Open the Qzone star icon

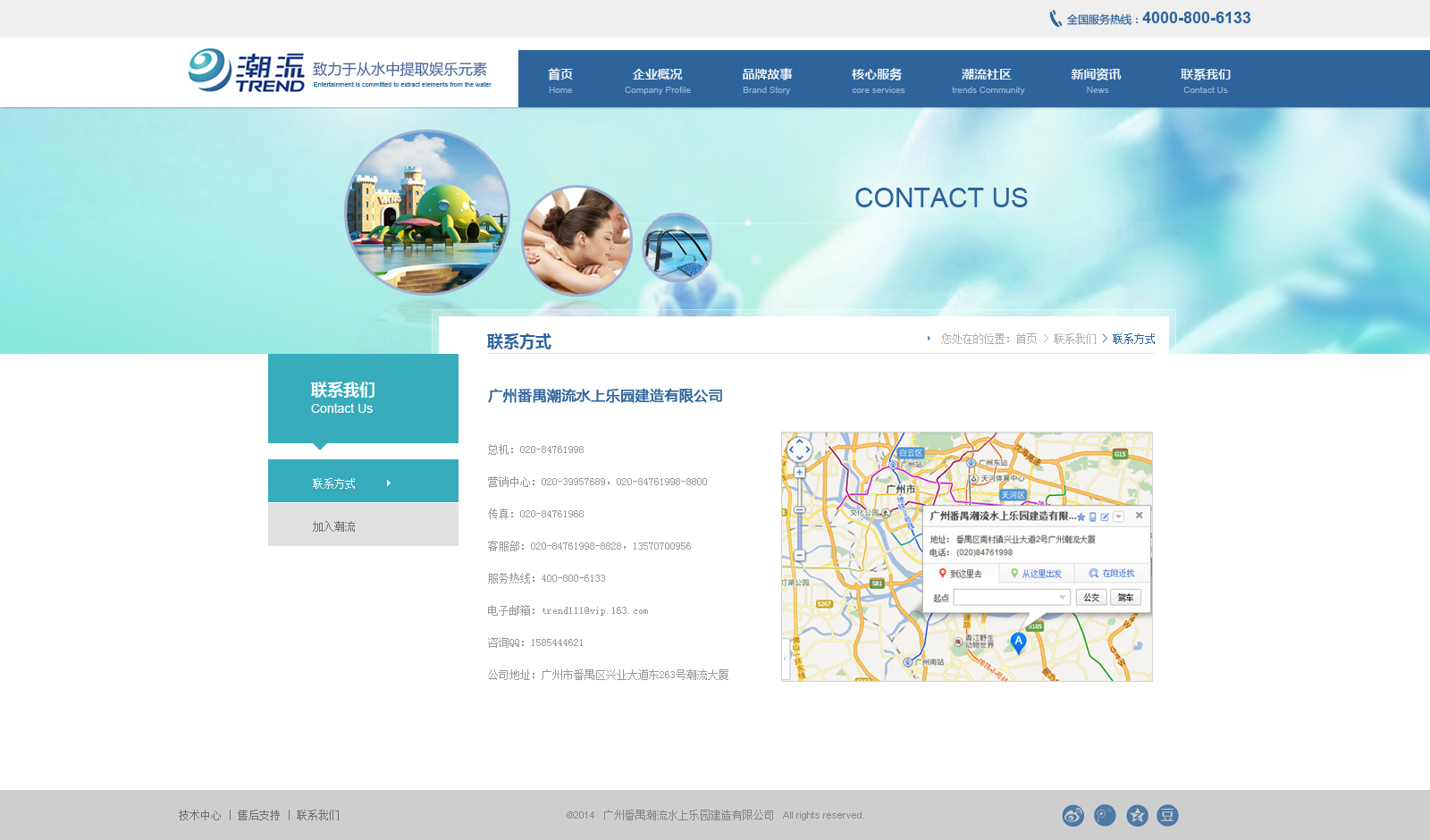click(x=1137, y=815)
